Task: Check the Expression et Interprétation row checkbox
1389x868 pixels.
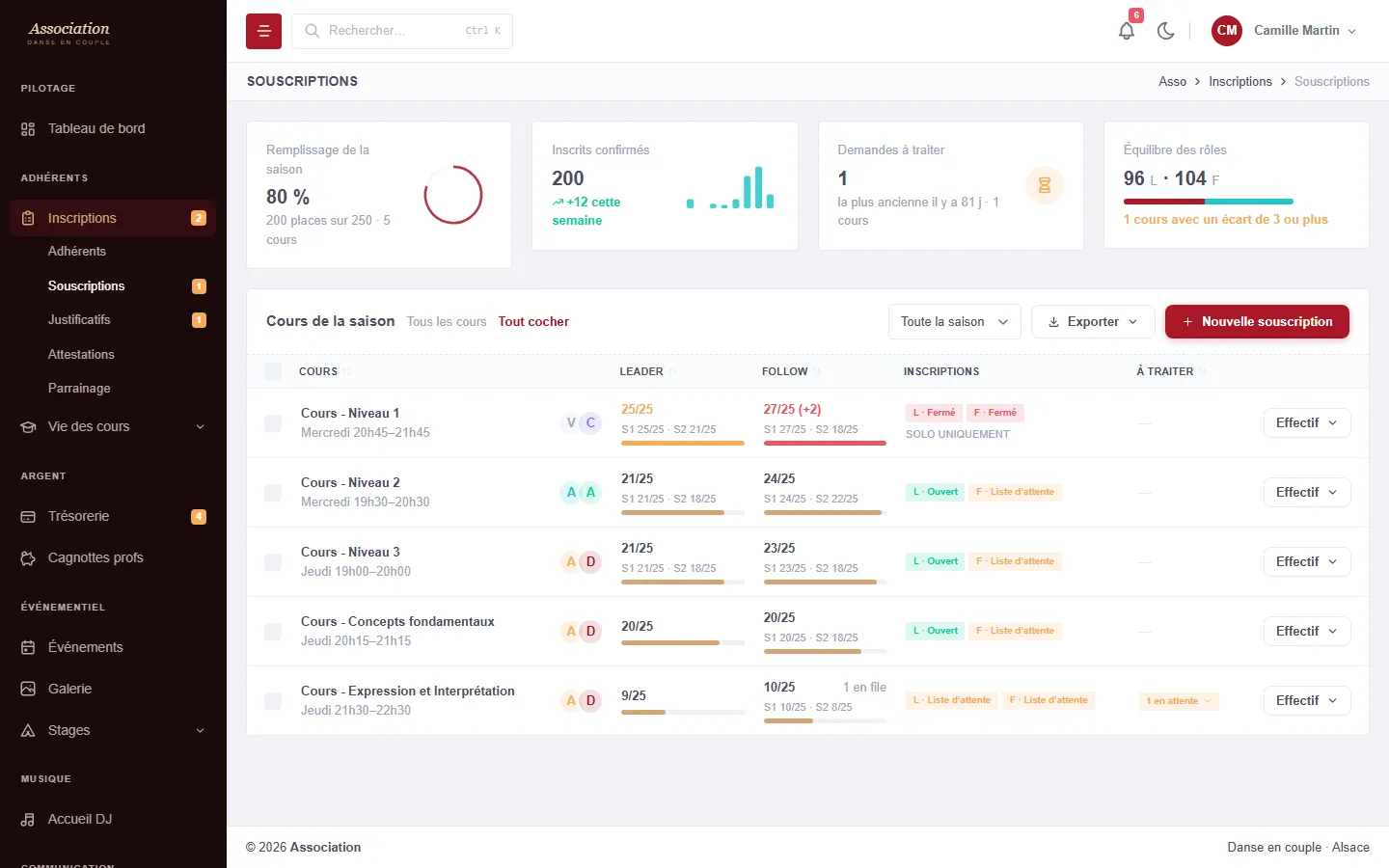Action: point(273,701)
